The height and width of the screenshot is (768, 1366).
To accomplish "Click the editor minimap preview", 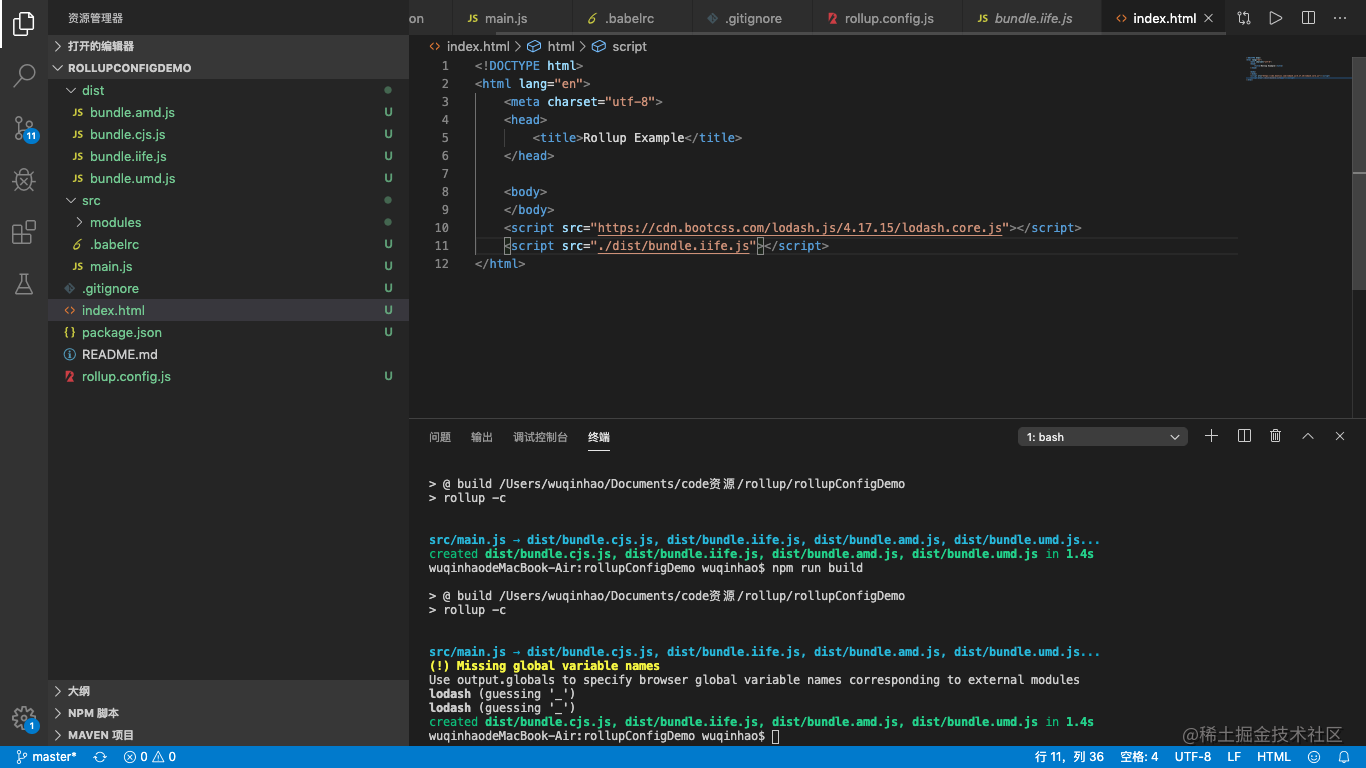I will point(1297,68).
